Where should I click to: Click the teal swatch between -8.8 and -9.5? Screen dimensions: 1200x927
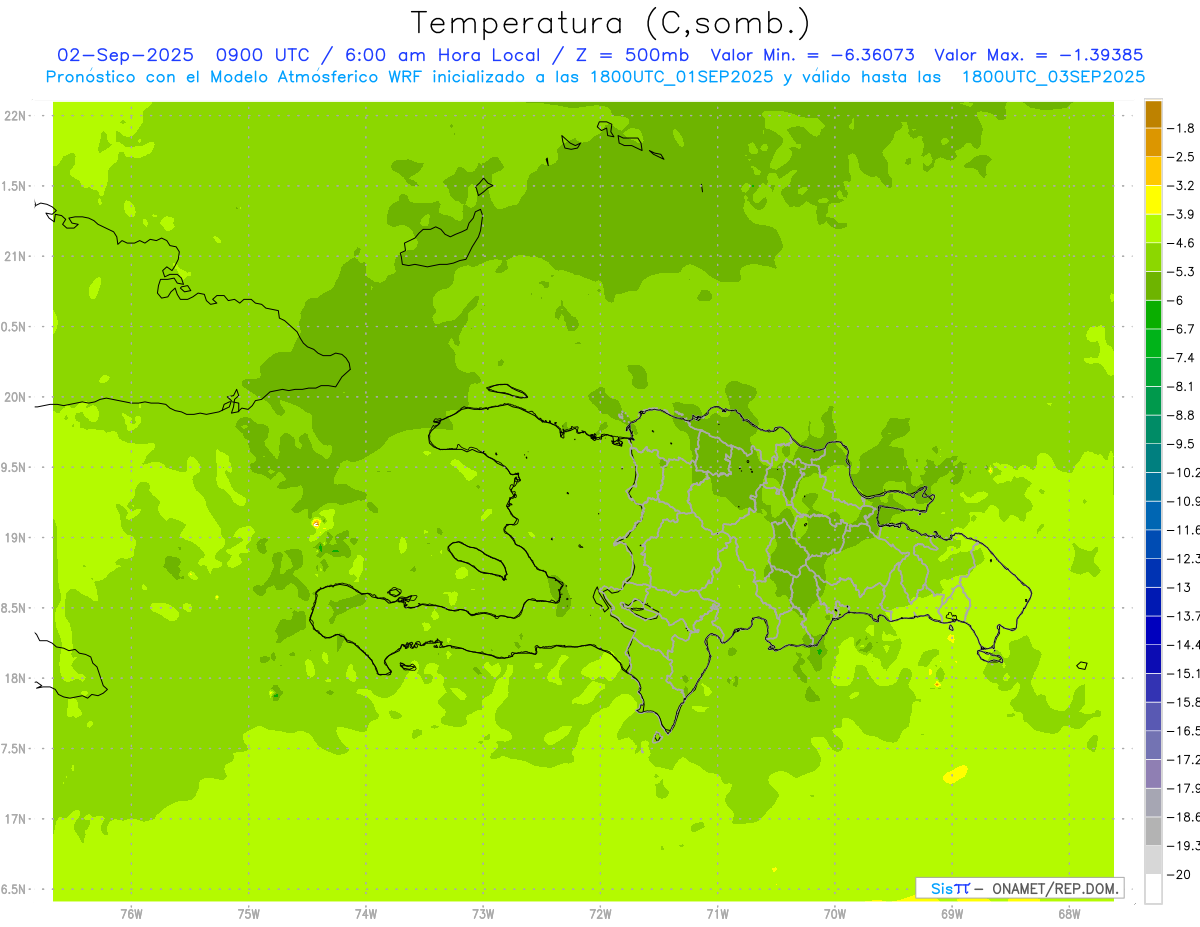(x=1153, y=429)
